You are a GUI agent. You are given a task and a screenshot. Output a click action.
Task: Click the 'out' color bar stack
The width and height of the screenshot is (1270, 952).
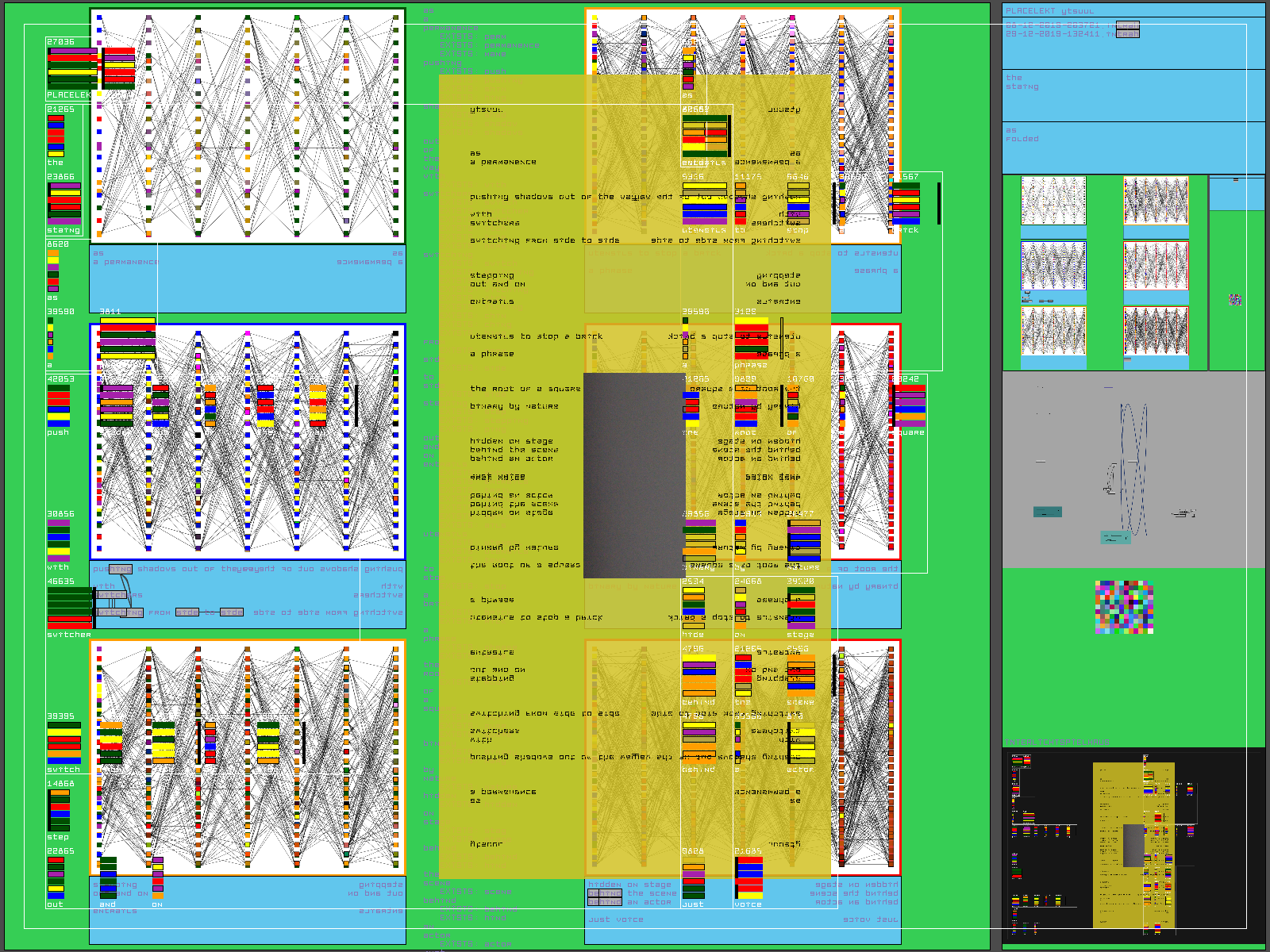[55, 877]
